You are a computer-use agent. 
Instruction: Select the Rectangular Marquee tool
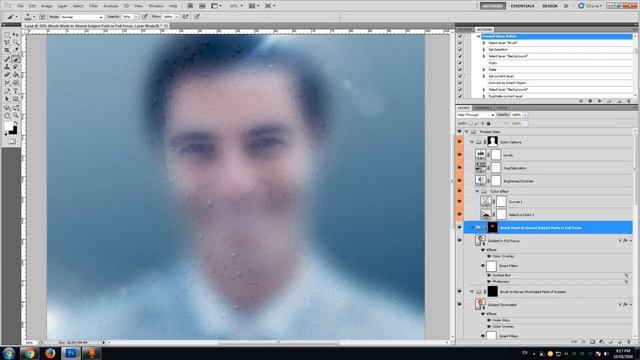tap(7, 36)
